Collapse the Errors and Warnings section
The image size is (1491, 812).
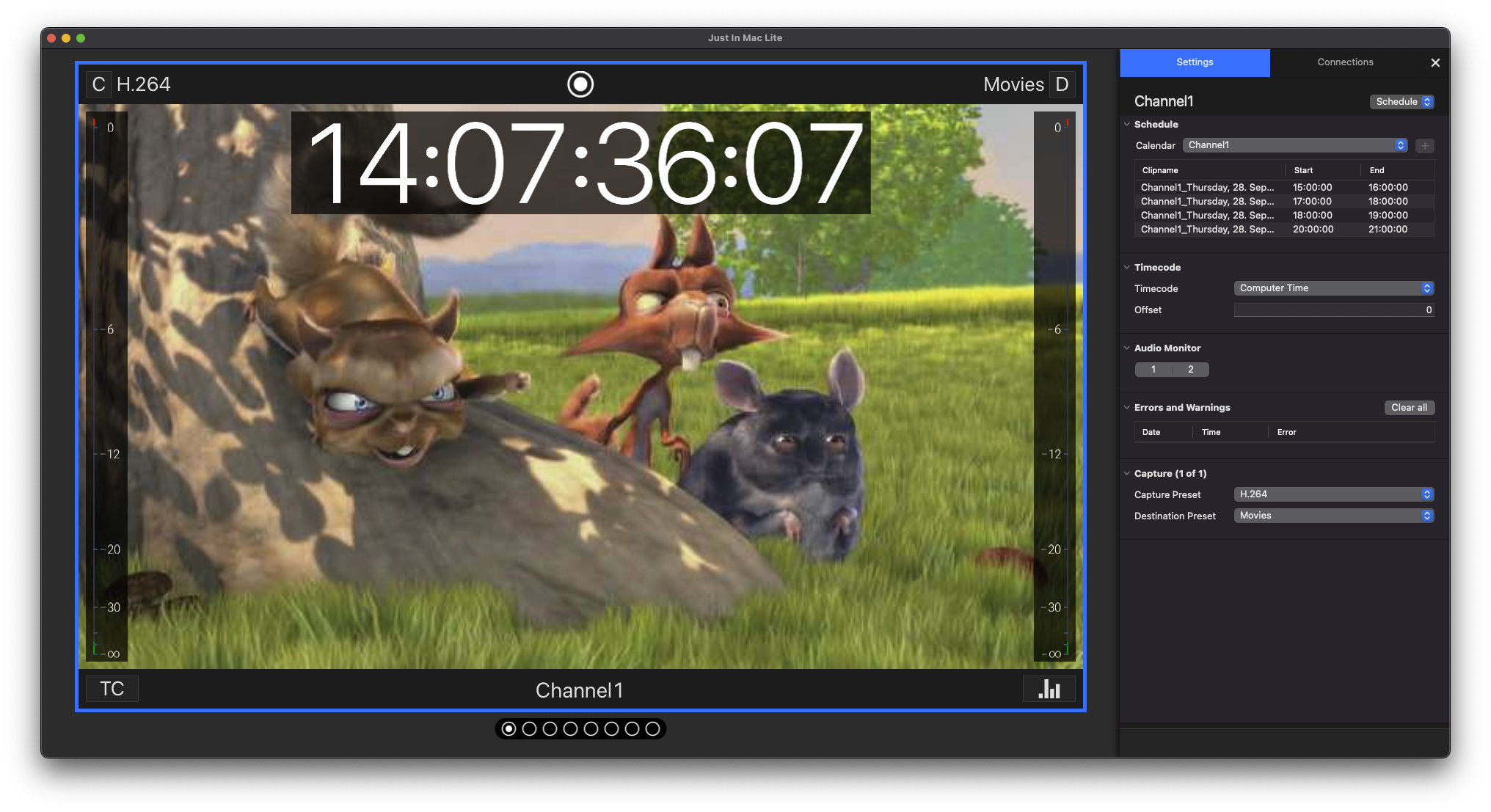click(1126, 408)
